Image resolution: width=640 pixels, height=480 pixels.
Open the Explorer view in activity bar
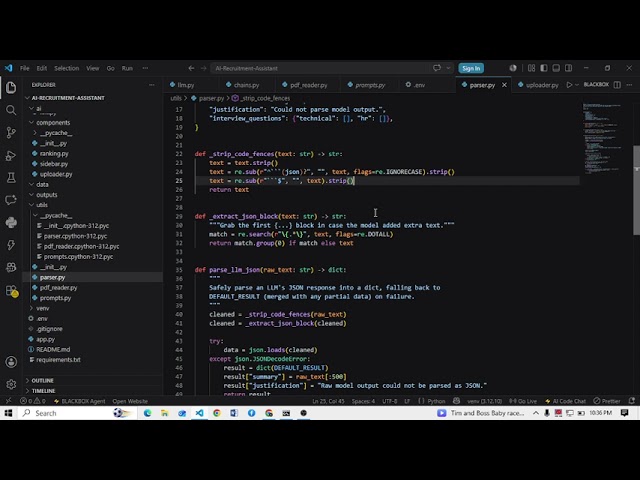click(x=11, y=87)
